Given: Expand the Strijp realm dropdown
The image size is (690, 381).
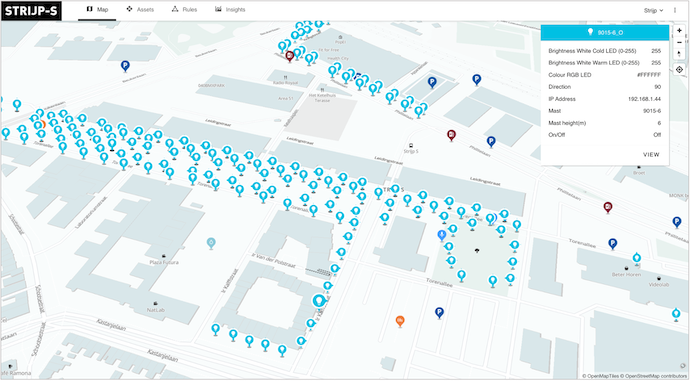Looking at the screenshot, I should pyautogui.click(x=653, y=11).
